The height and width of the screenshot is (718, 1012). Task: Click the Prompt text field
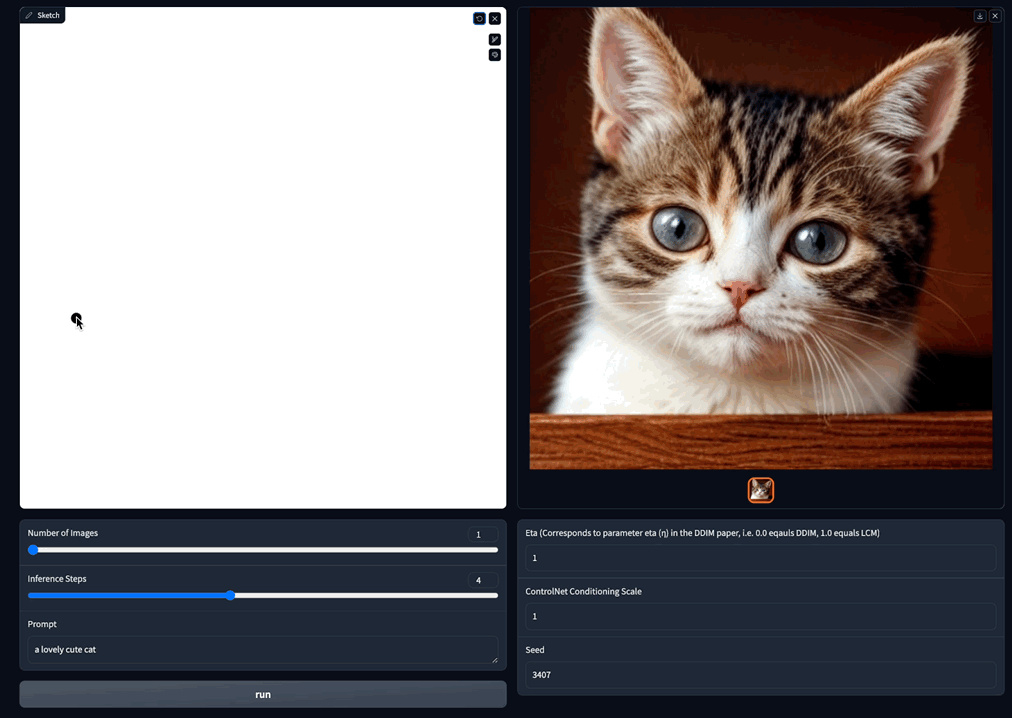(x=263, y=650)
